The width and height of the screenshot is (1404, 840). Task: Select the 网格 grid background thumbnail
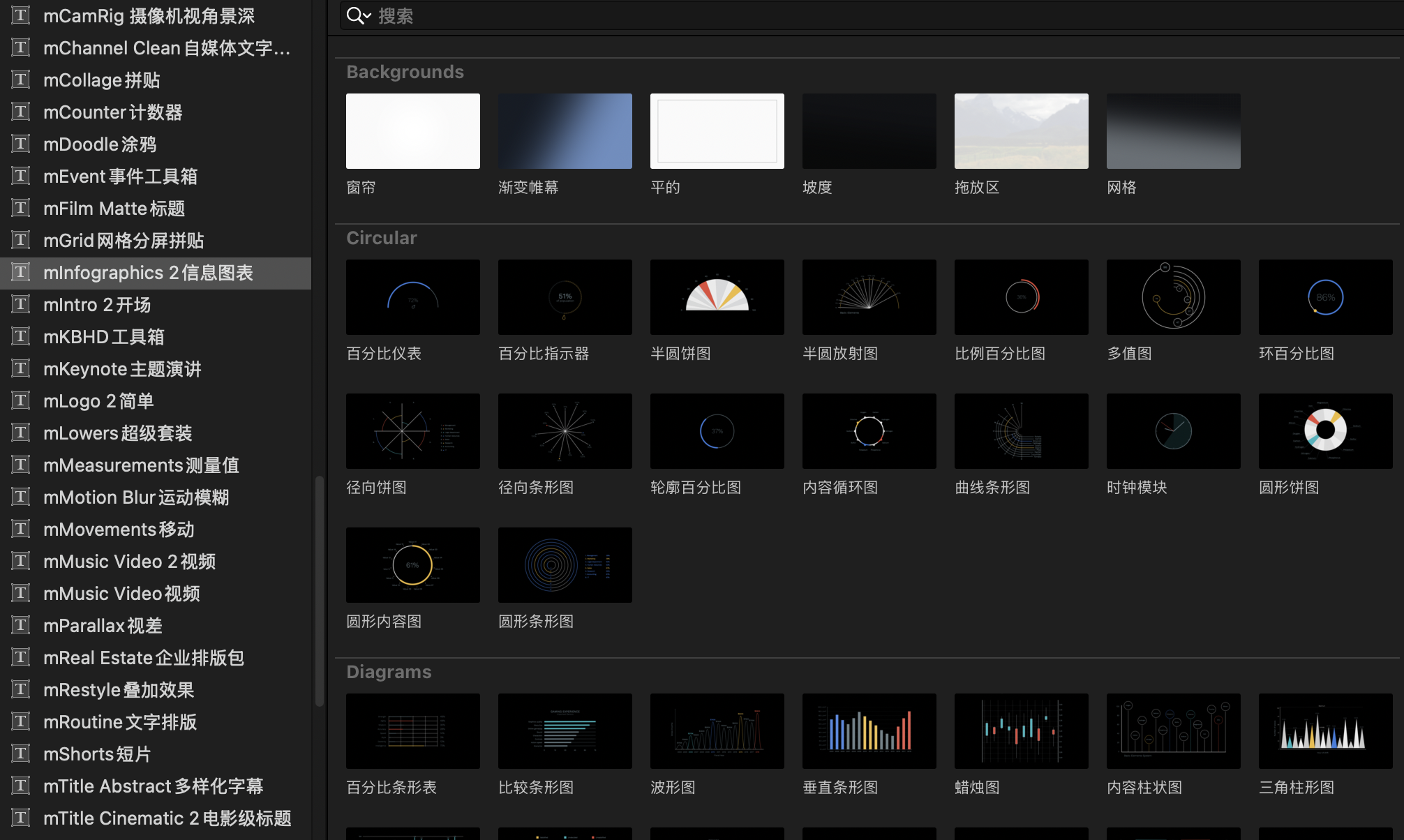[x=1174, y=131]
